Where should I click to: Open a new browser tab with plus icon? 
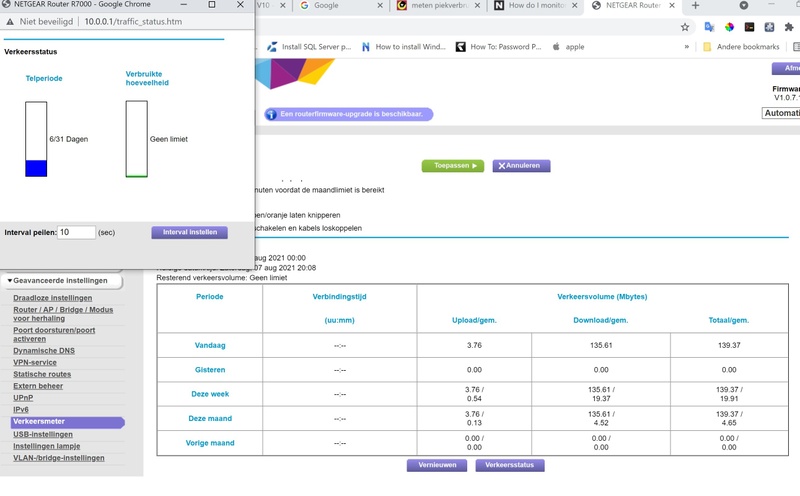(x=695, y=6)
